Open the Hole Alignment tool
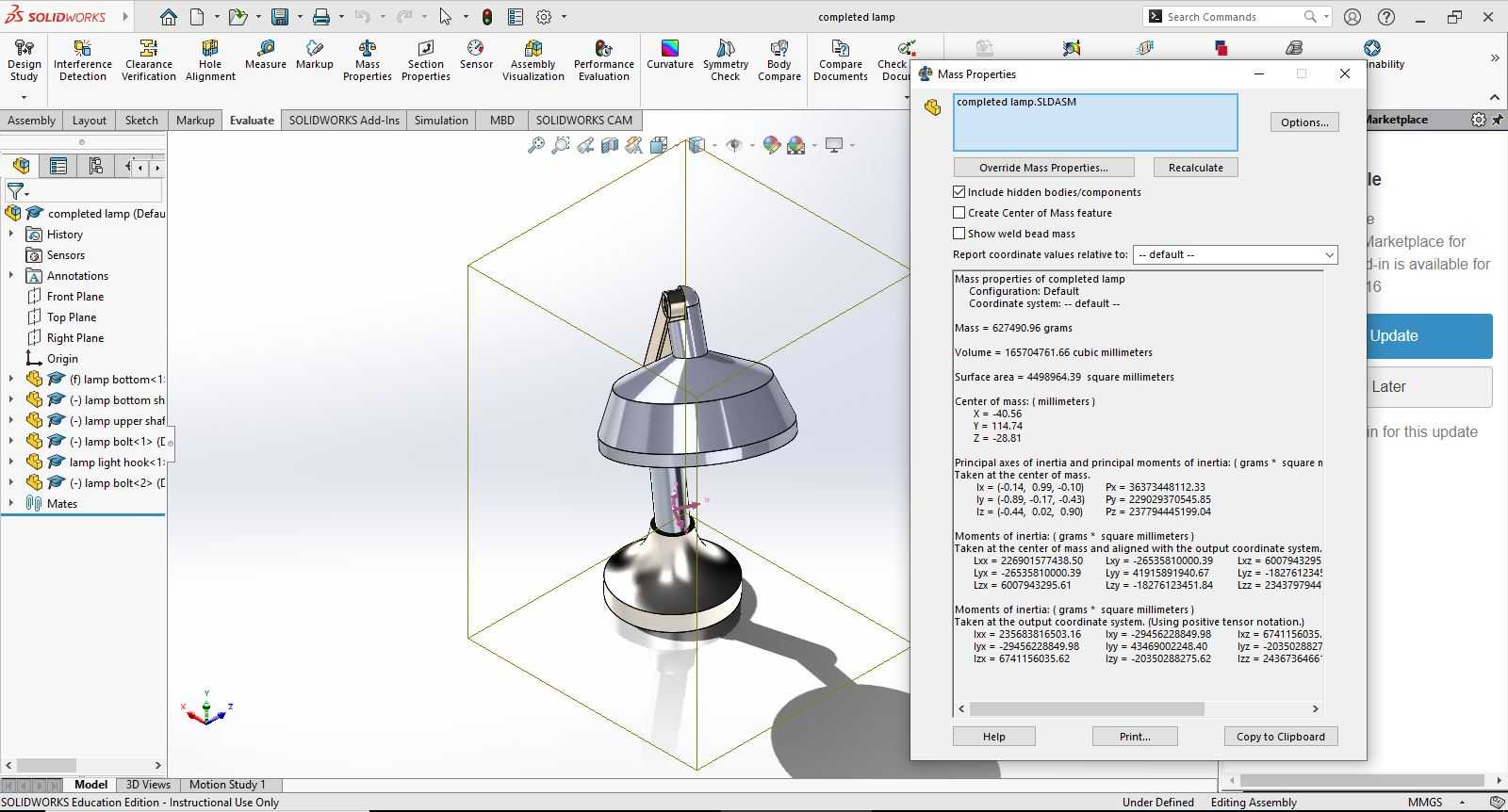Screen dimensions: 1508x812 pyautogui.click(x=210, y=60)
